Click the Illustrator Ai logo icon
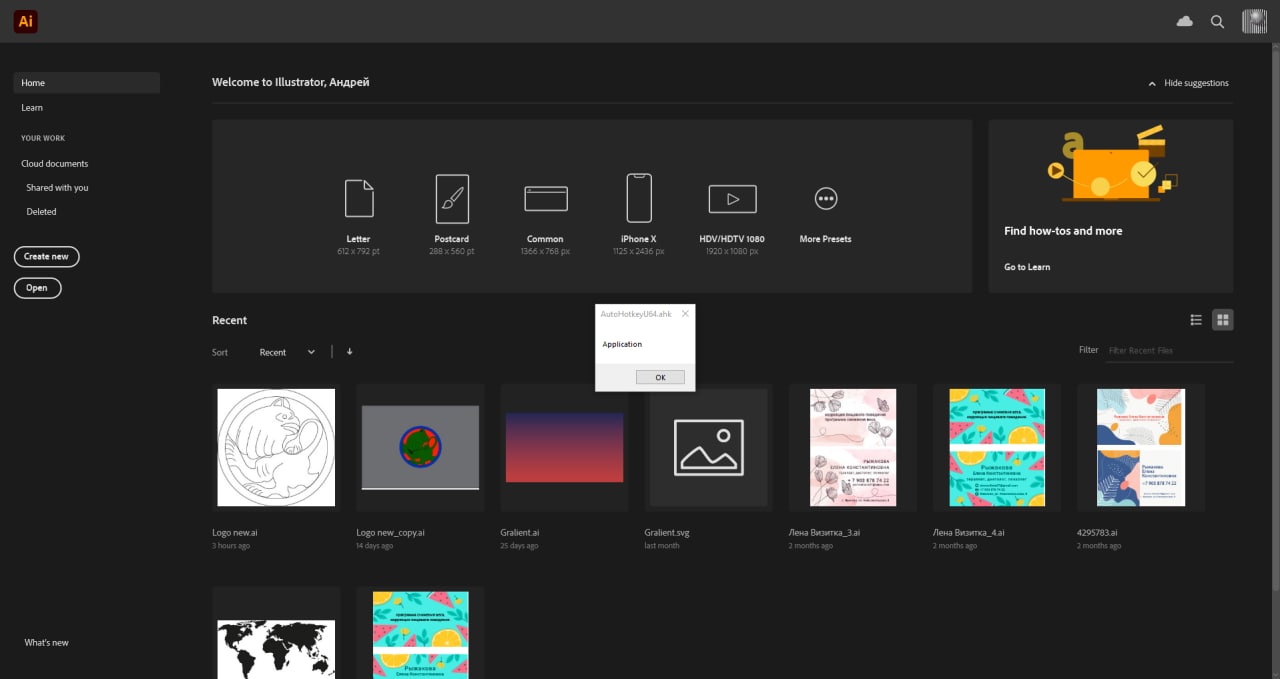The width and height of the screenshot is (1280, 679). [26, 21]
